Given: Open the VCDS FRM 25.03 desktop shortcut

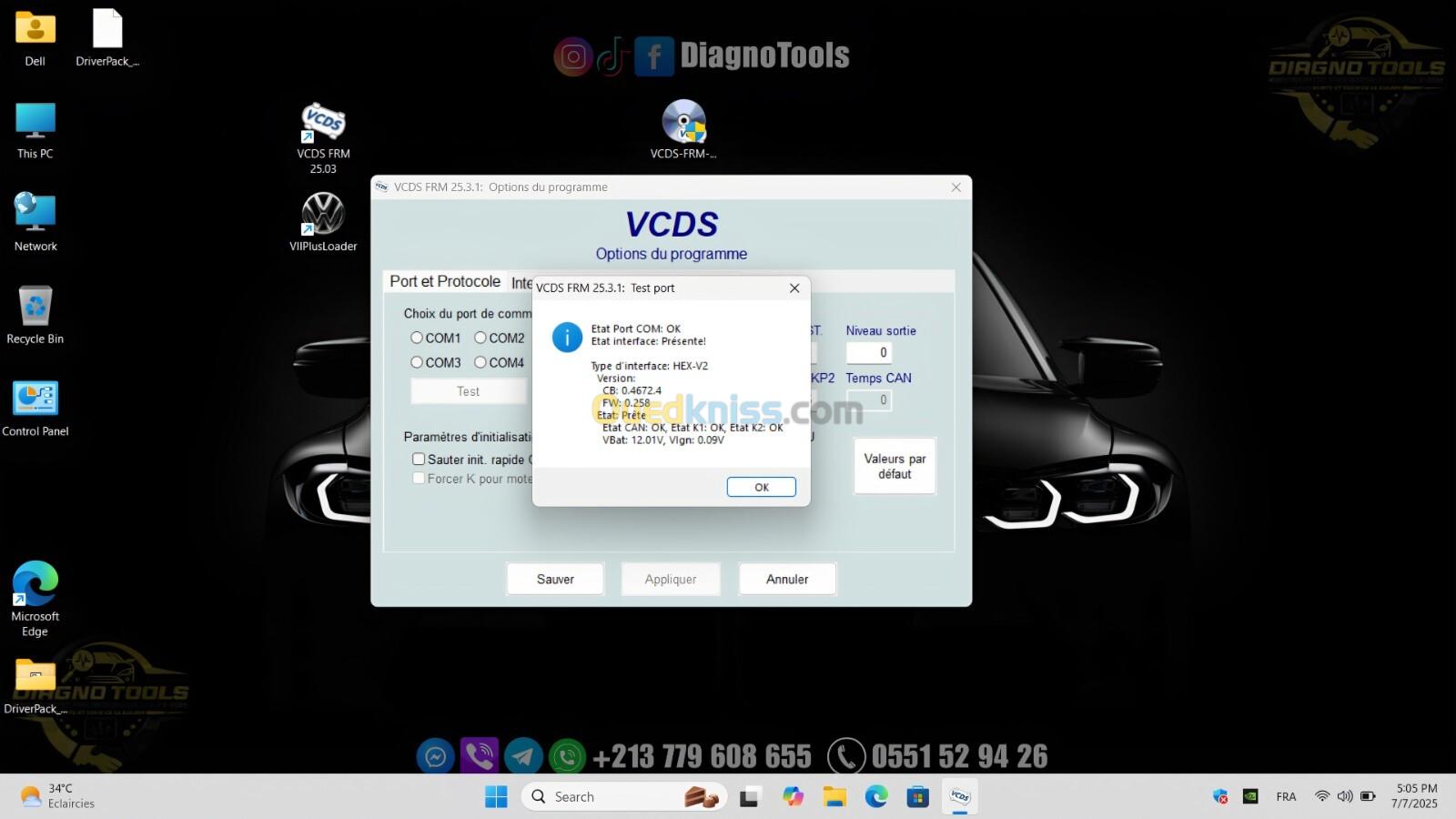Looking at the screenshot, I should (x=323, y=125).
